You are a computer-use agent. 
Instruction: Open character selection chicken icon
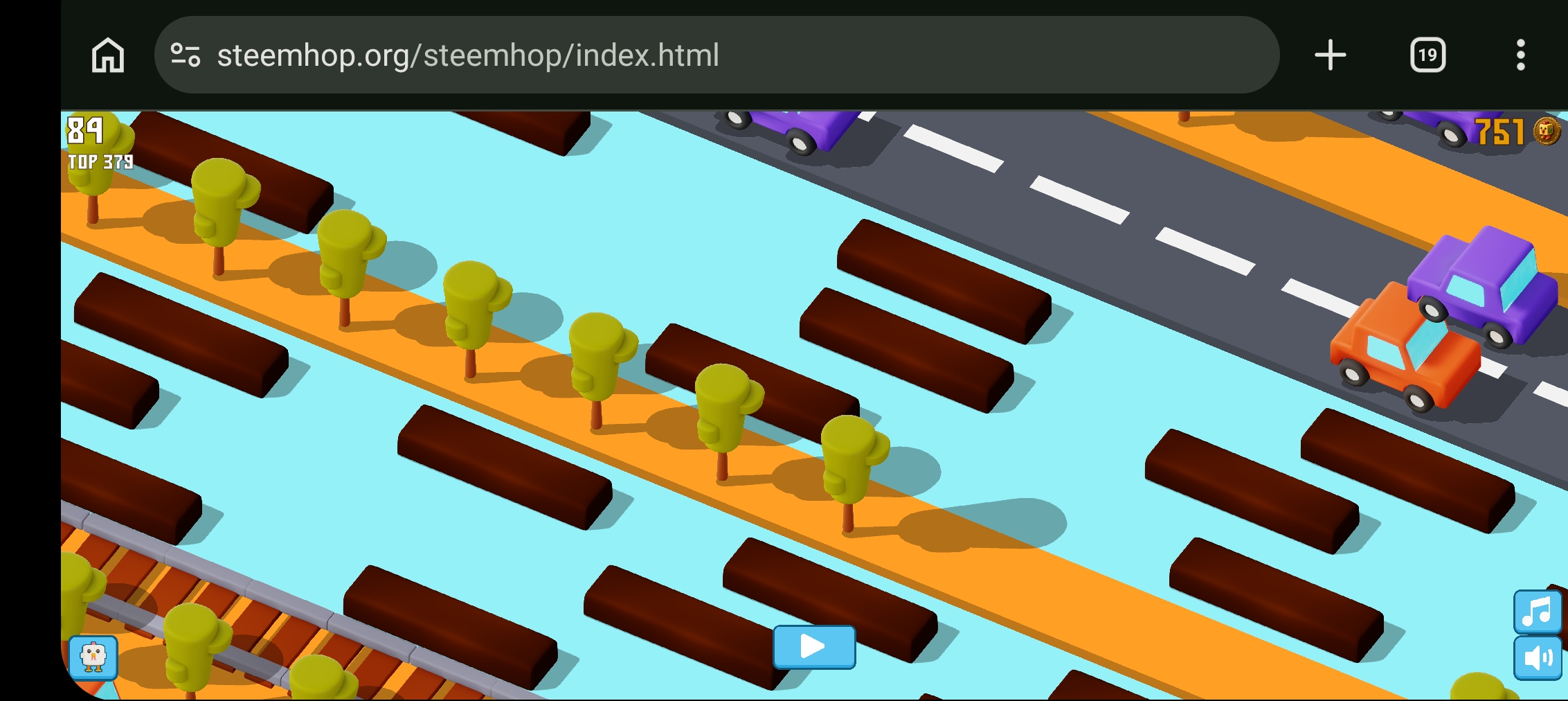click(93, 657)
